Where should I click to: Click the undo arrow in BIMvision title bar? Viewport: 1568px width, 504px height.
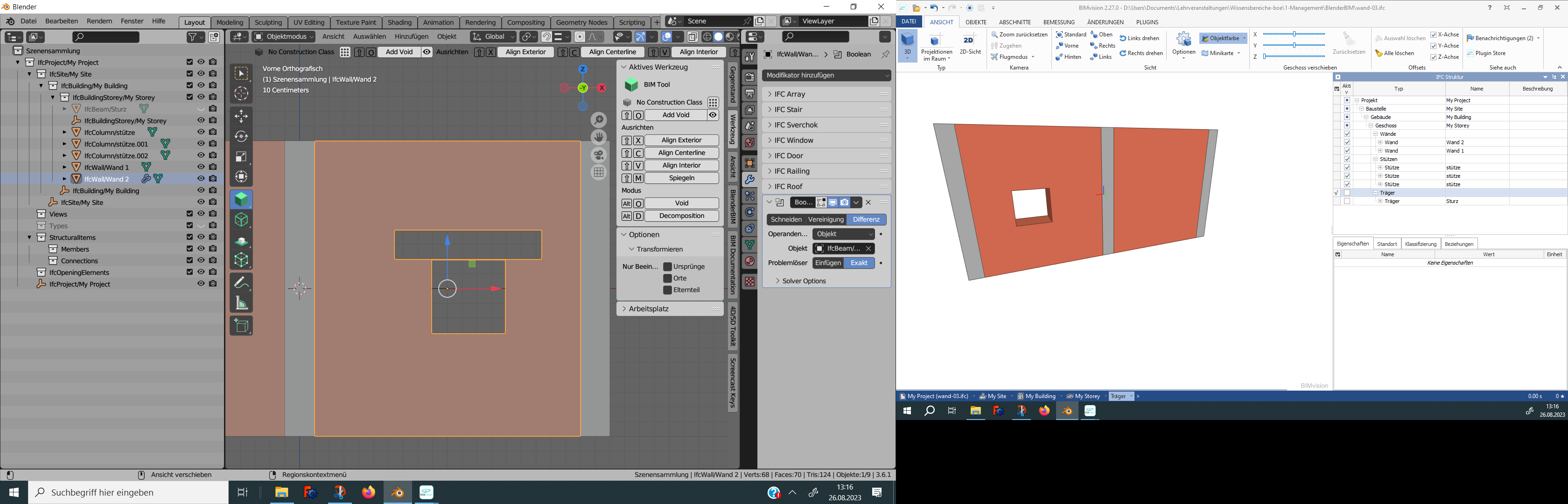point(934,8)
